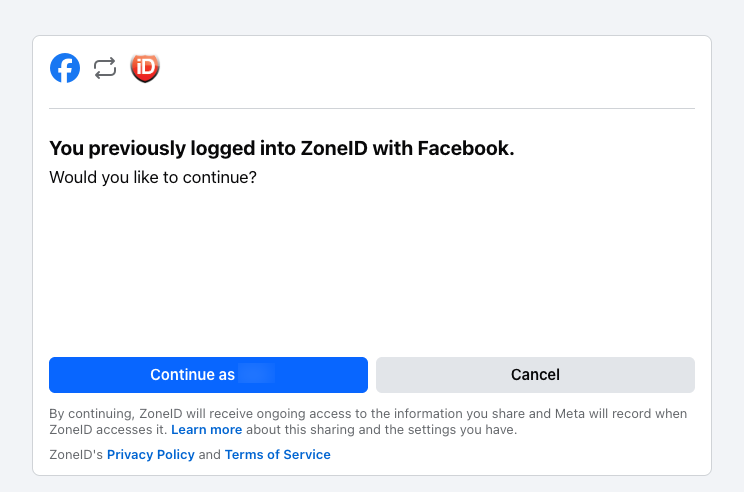This screenshot has width=744, height=492.
Task: Click the word ZoneID in the bold heading
Action: click(338, 149)
